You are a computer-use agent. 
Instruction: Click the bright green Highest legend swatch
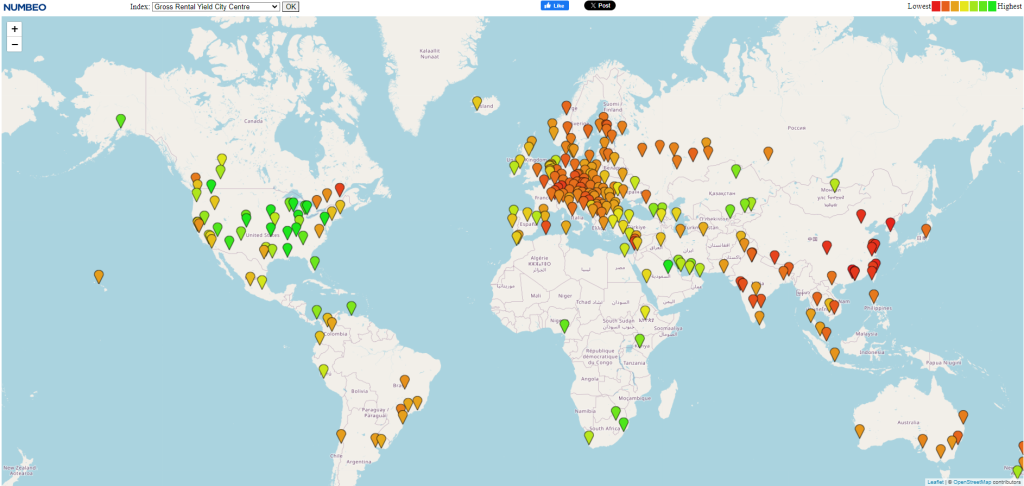point(990,6)
